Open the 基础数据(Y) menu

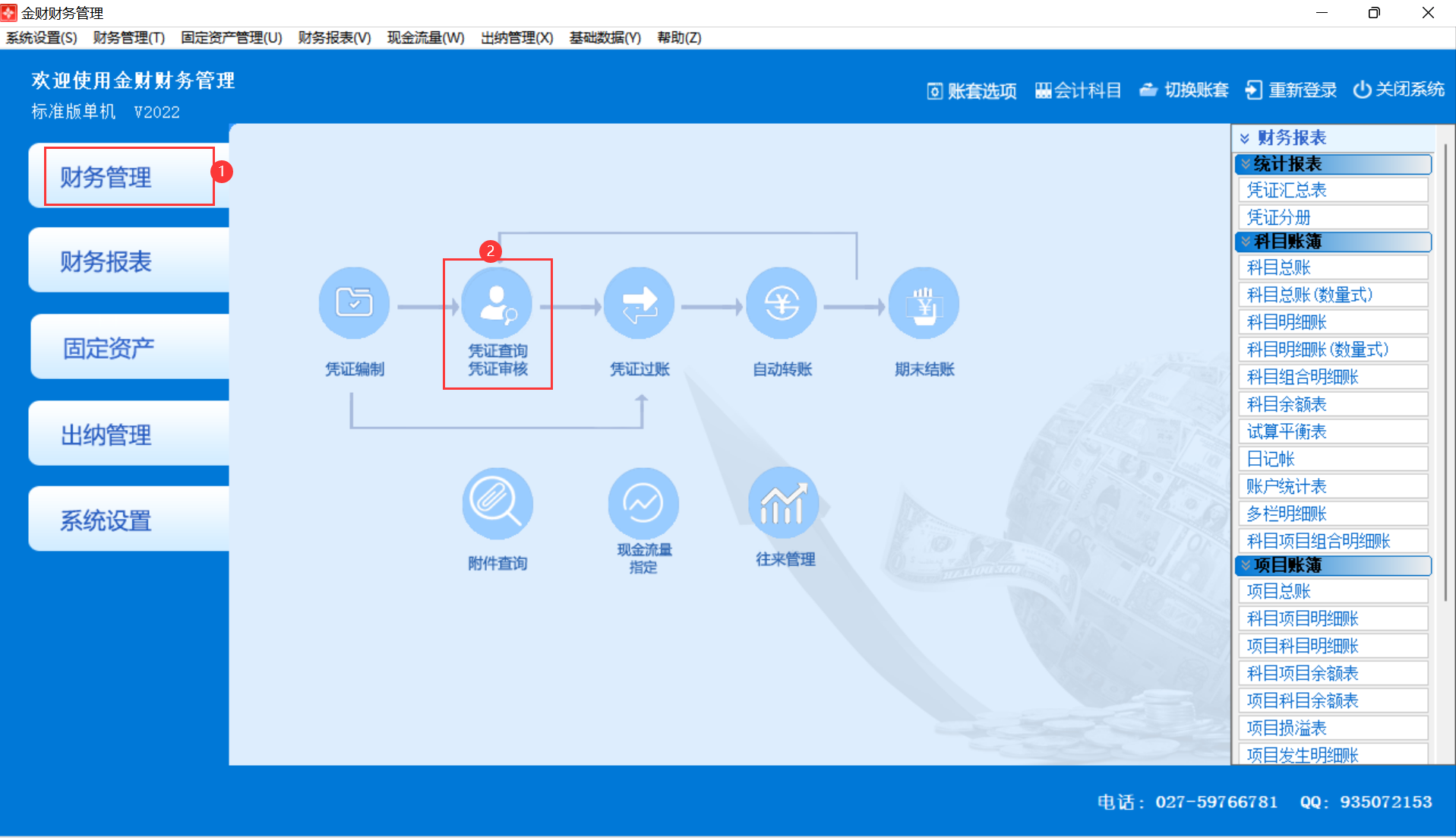(x=605, y=37)
